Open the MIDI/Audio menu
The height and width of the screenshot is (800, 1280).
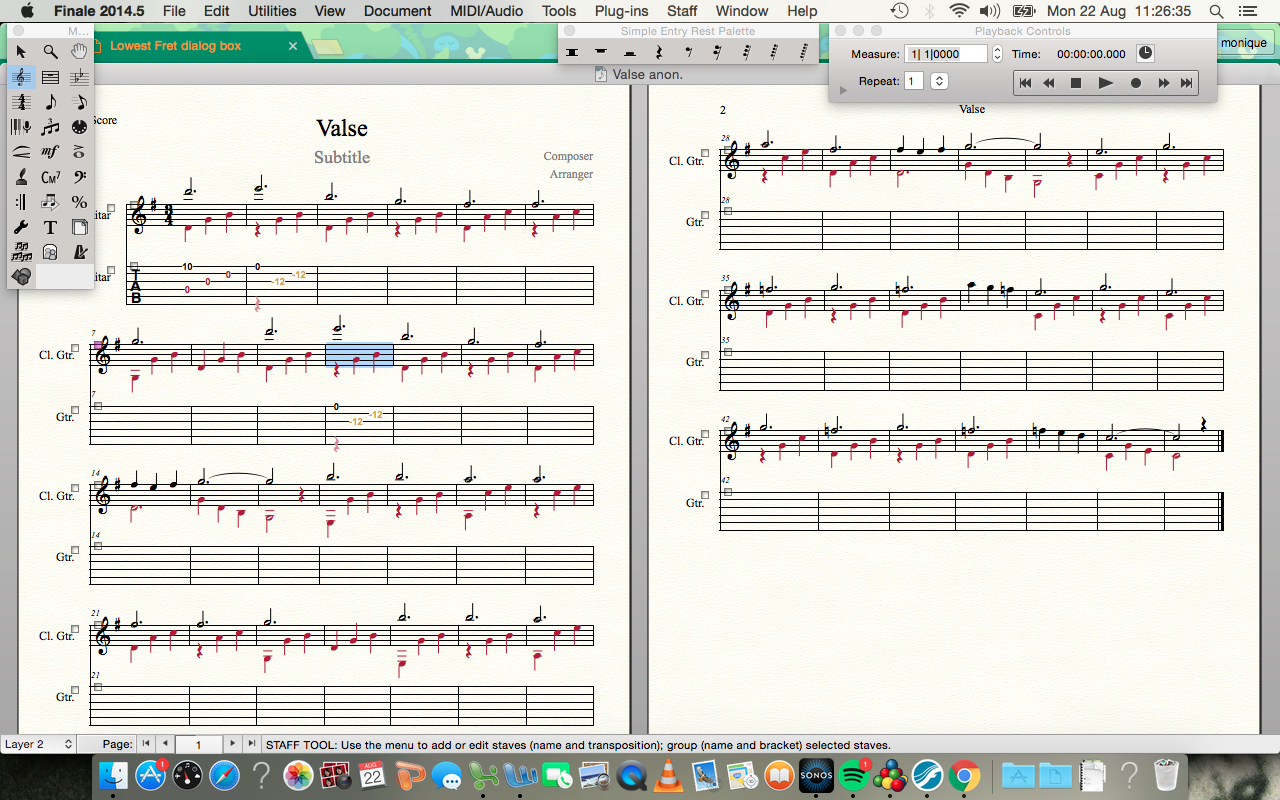[486, 11]
